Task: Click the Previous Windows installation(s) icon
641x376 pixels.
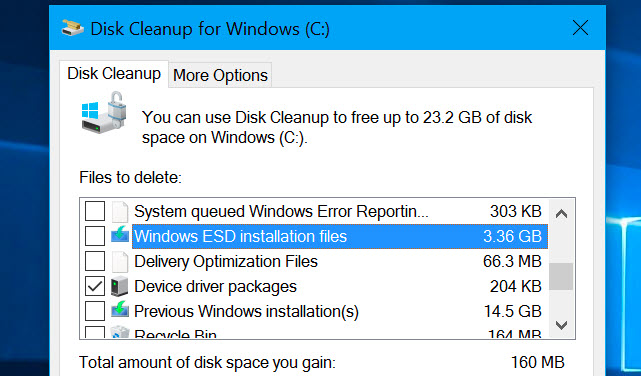Action: pyautogui.click(x=120, y=311)
